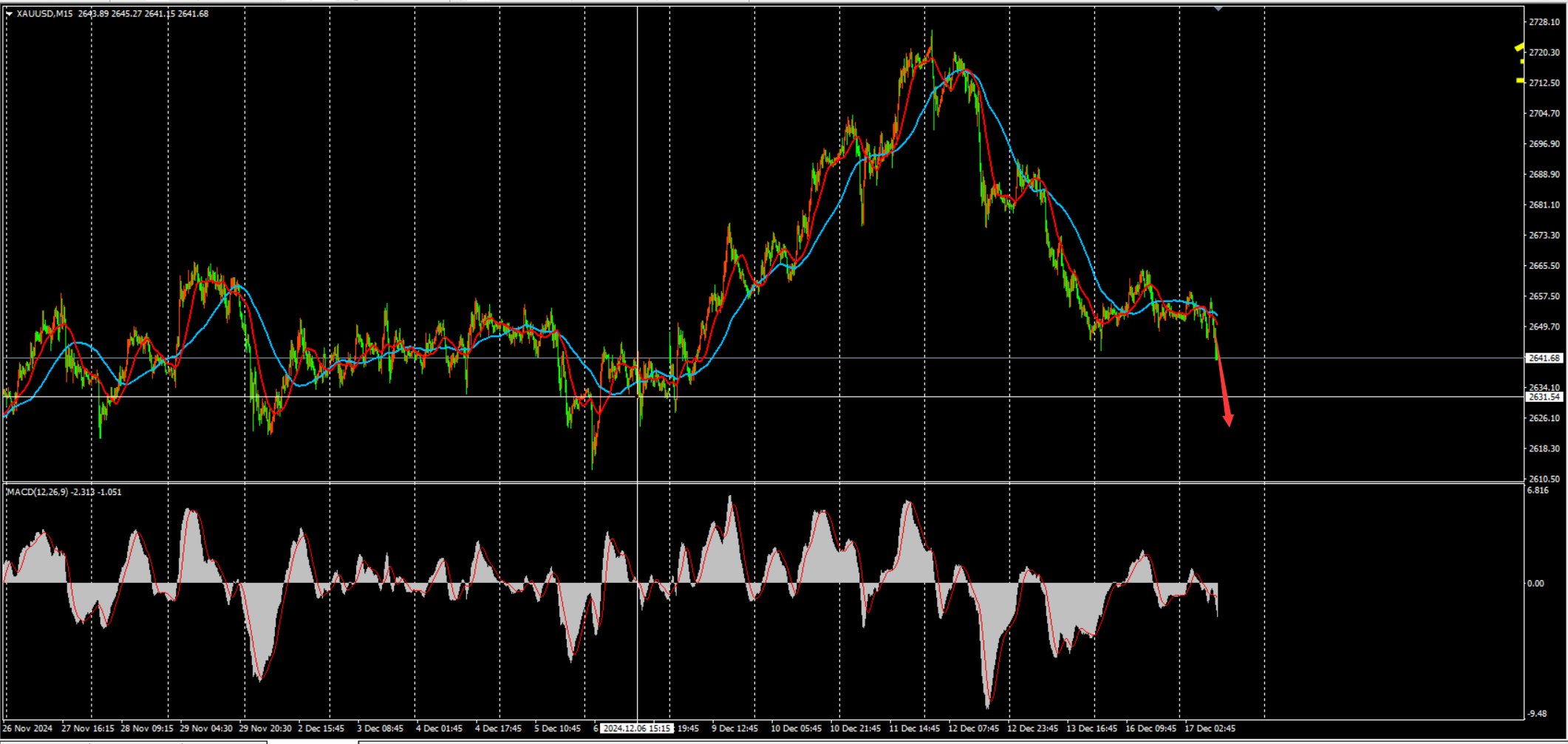Click price scale value 2626.10
Image resolution: width=1568 pixels, height=744 pixels.
coord(1544,419)
